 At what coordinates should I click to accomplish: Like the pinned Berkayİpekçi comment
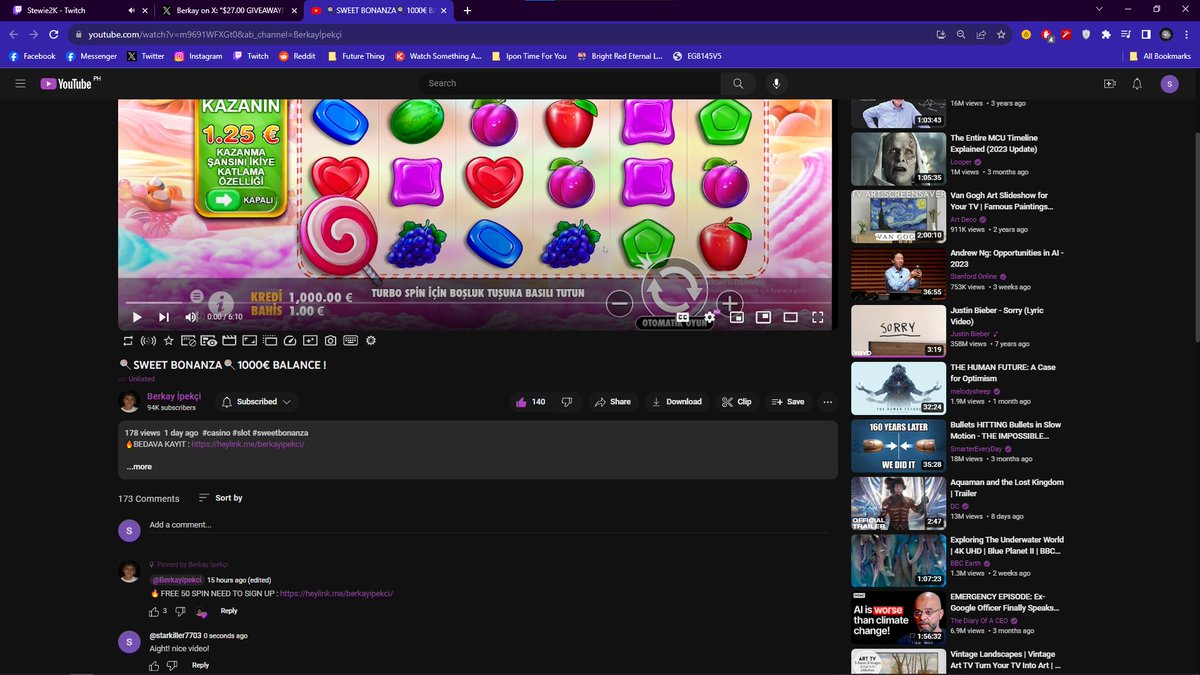tap(154, 611)
